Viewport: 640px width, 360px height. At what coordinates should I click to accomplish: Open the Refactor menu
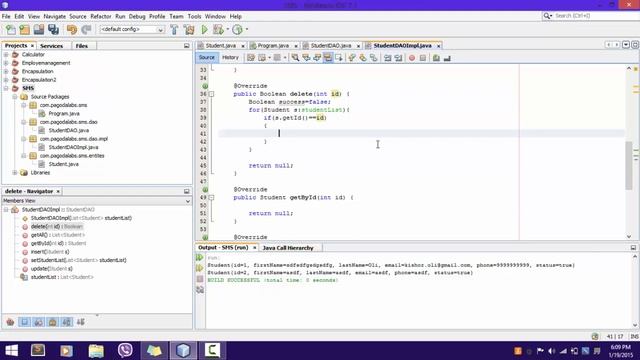pyautogui.click(x=100, y=16)
